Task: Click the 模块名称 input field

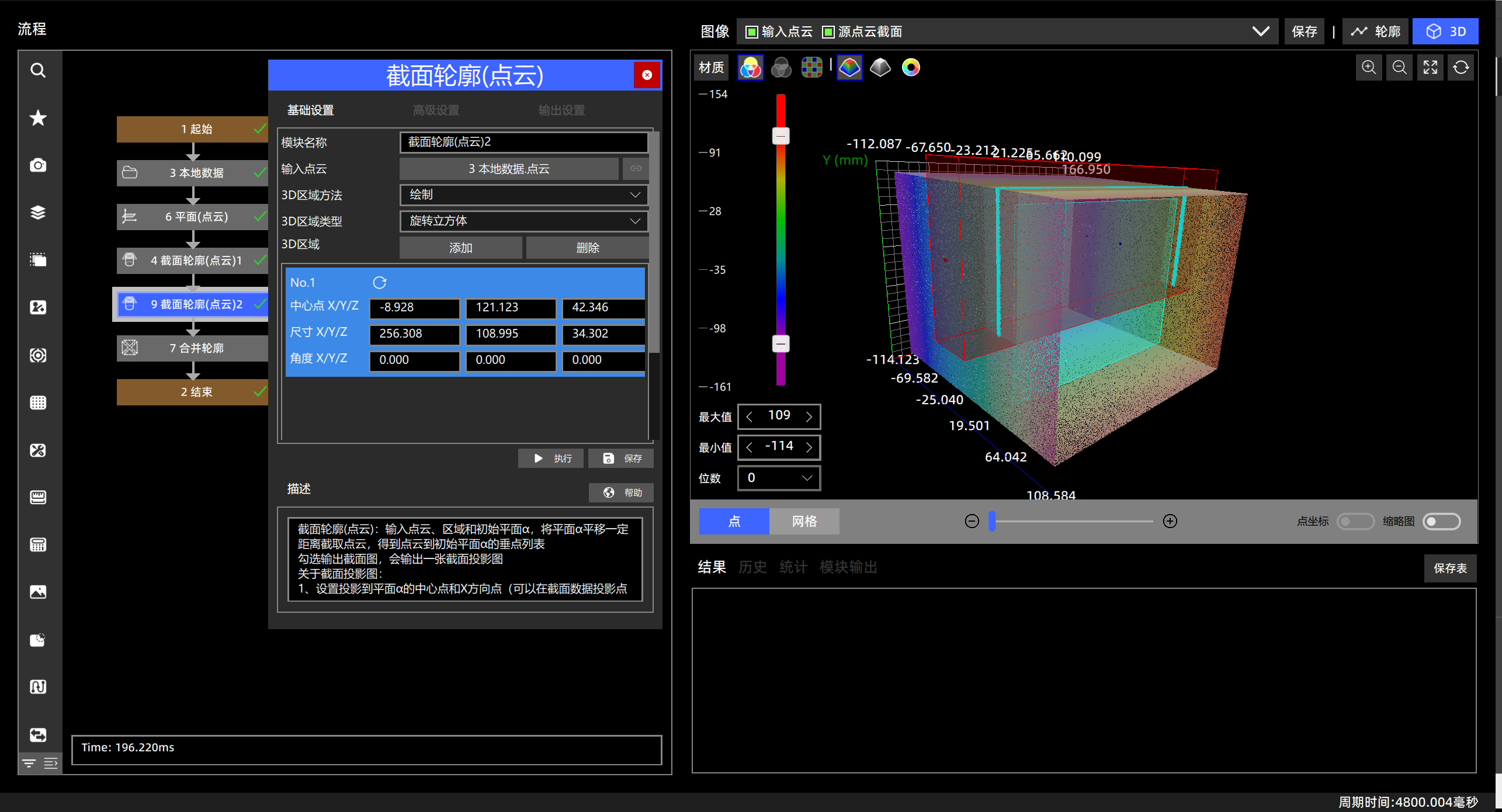Action: [524, 143]
